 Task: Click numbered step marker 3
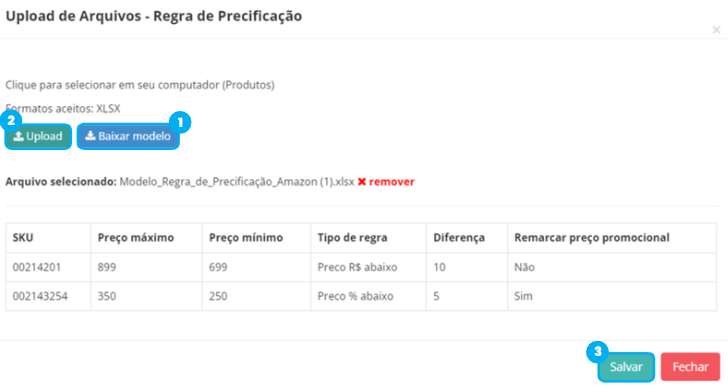pyautogui.click(x=598, y=352)
